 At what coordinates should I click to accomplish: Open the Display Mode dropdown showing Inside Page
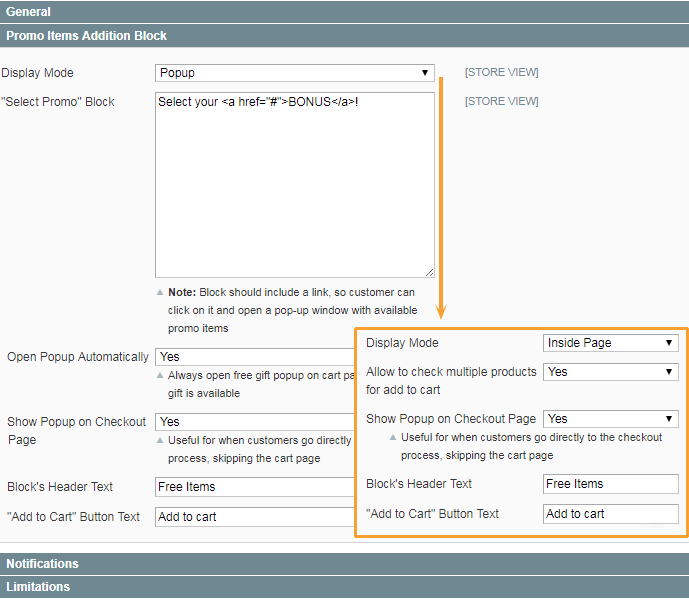coord(611,343)
